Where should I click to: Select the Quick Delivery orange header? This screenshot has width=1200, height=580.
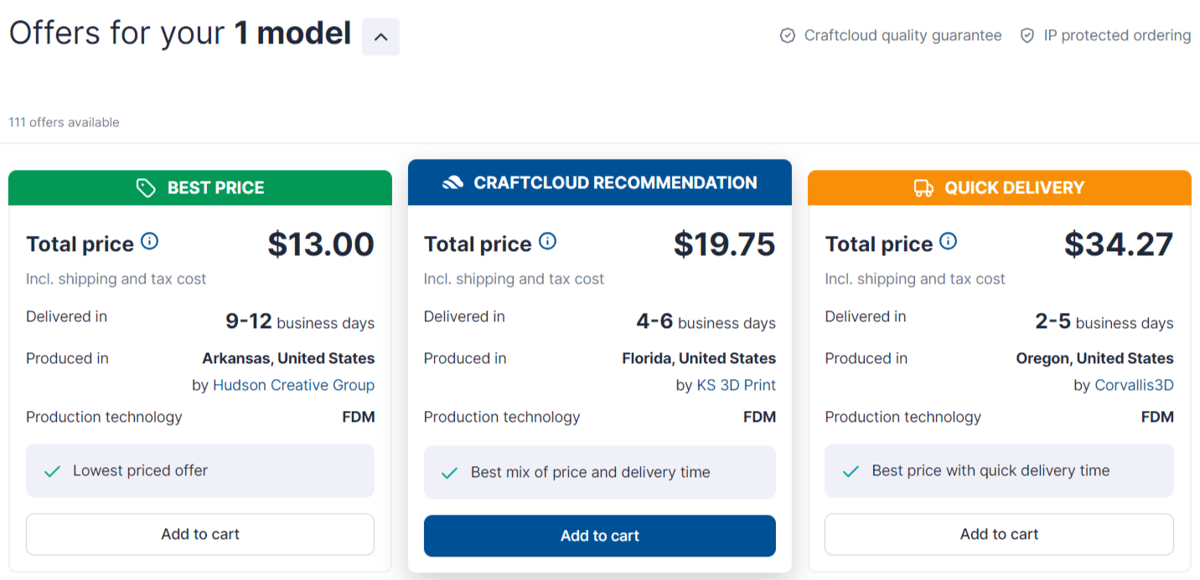pos(999,188)
